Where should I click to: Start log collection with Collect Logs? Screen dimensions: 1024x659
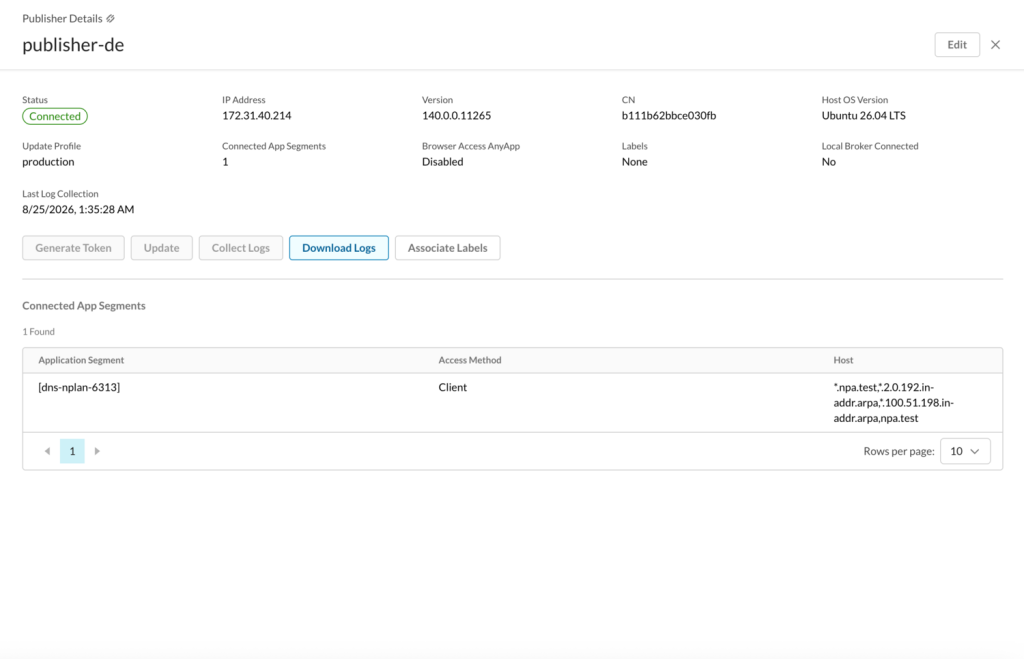(240, 248)
